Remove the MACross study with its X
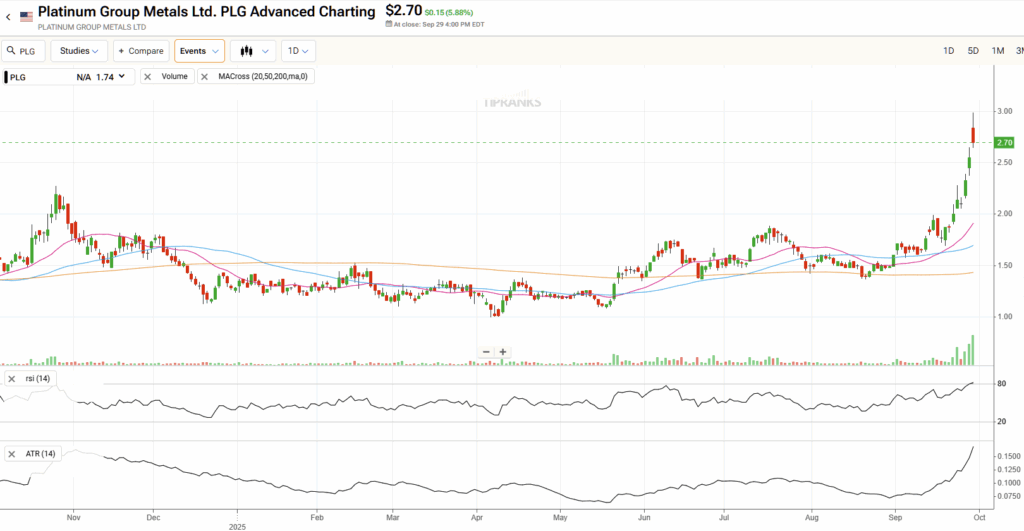Viewport: 1024px width, 531px height. click(206, 76)
